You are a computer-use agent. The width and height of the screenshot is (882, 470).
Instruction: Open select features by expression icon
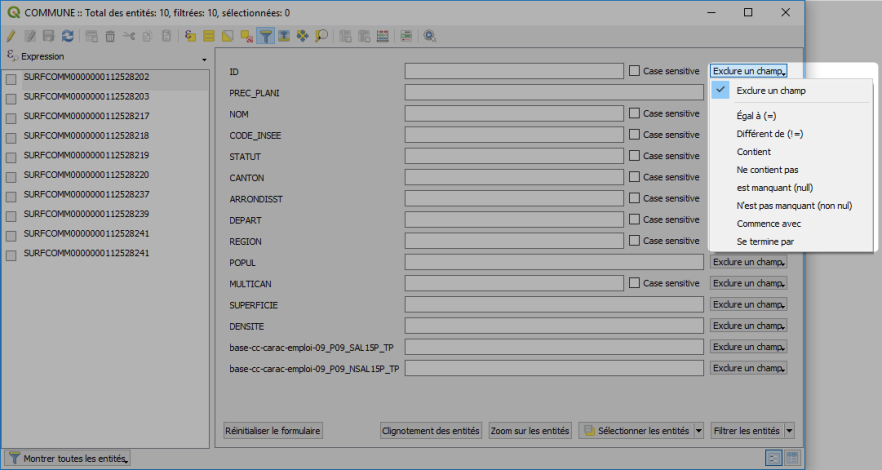click(190, 37)
